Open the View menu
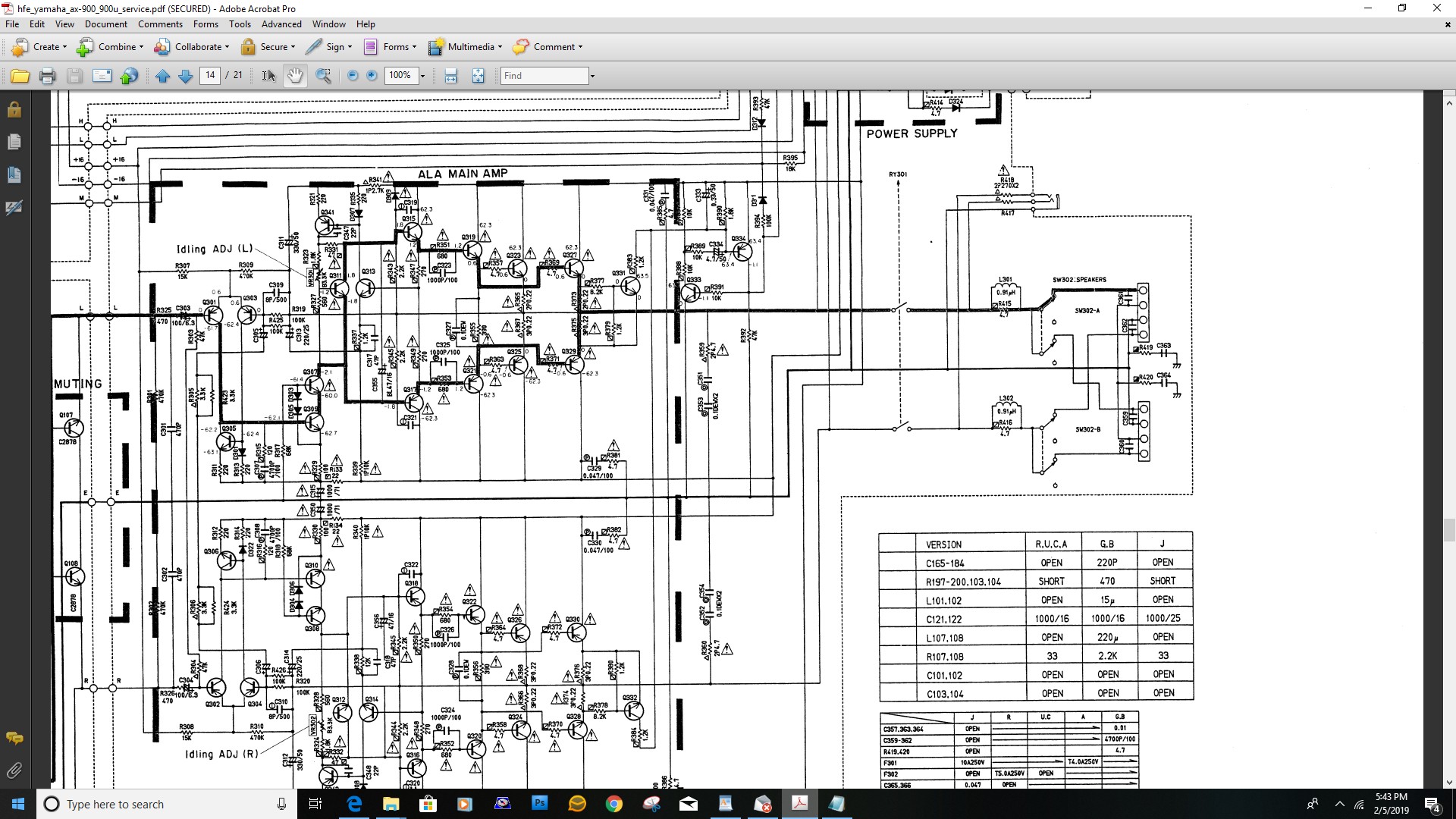Image resolution: width=1456 pixels, height=819 pixels. (64, 24)
